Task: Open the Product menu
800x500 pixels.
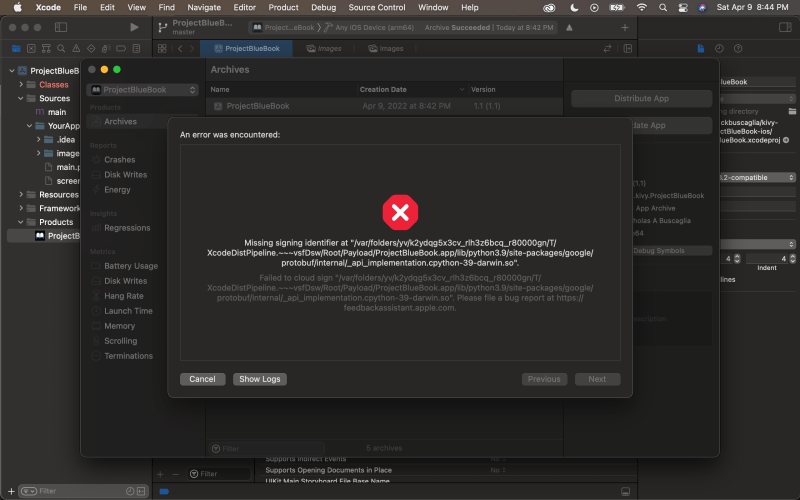Action: (283, 8)
